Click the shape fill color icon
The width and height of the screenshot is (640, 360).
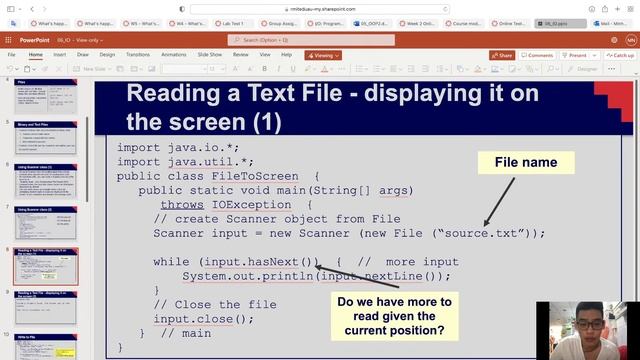(x=478, y=69)
